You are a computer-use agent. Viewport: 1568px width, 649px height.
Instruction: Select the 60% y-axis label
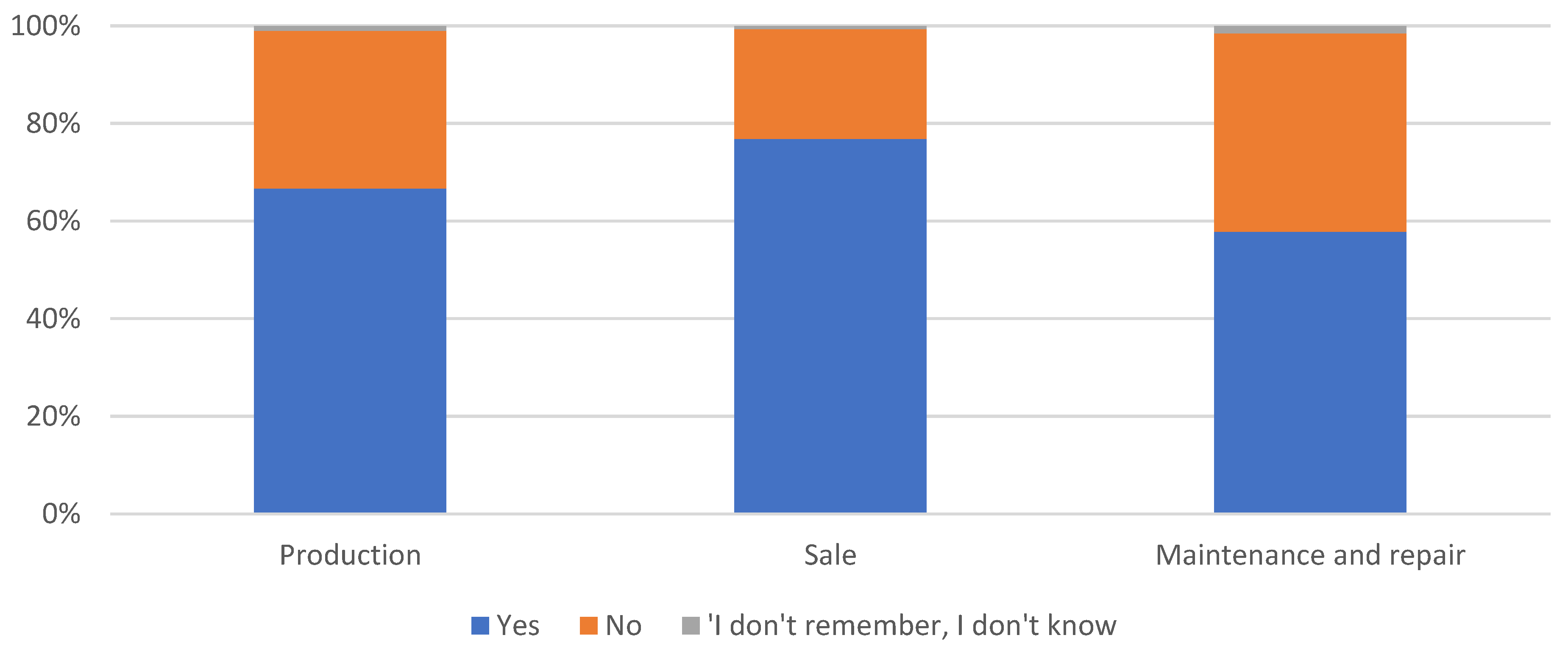click(53, 220)
